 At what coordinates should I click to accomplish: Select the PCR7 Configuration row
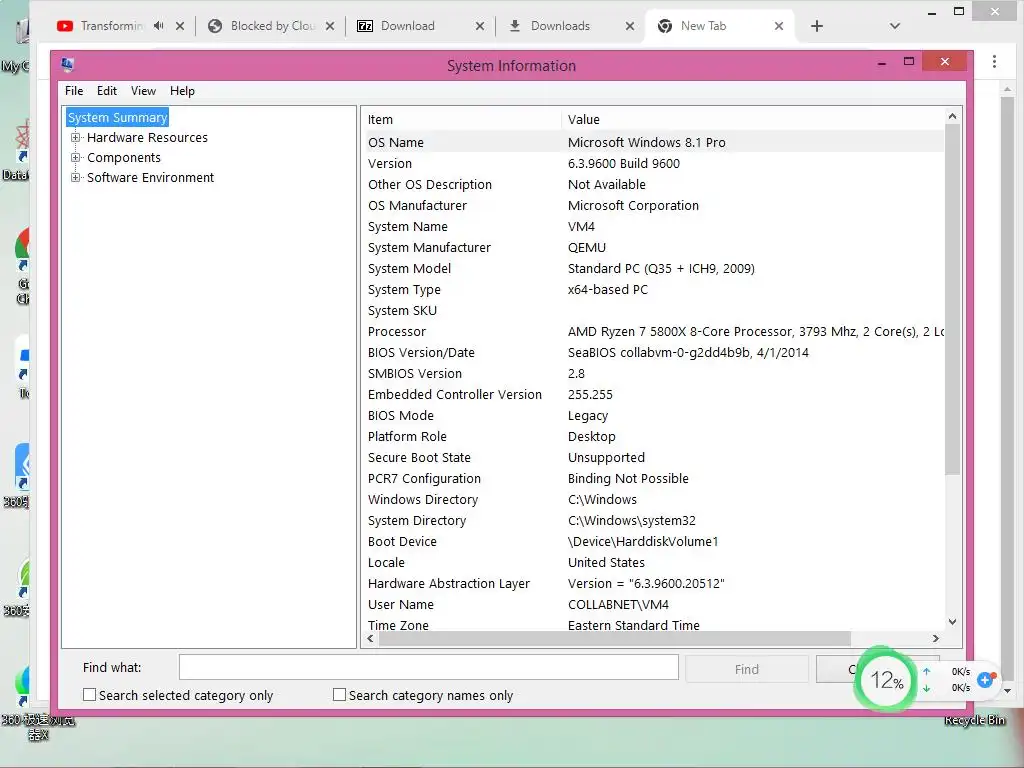[653, 479]
